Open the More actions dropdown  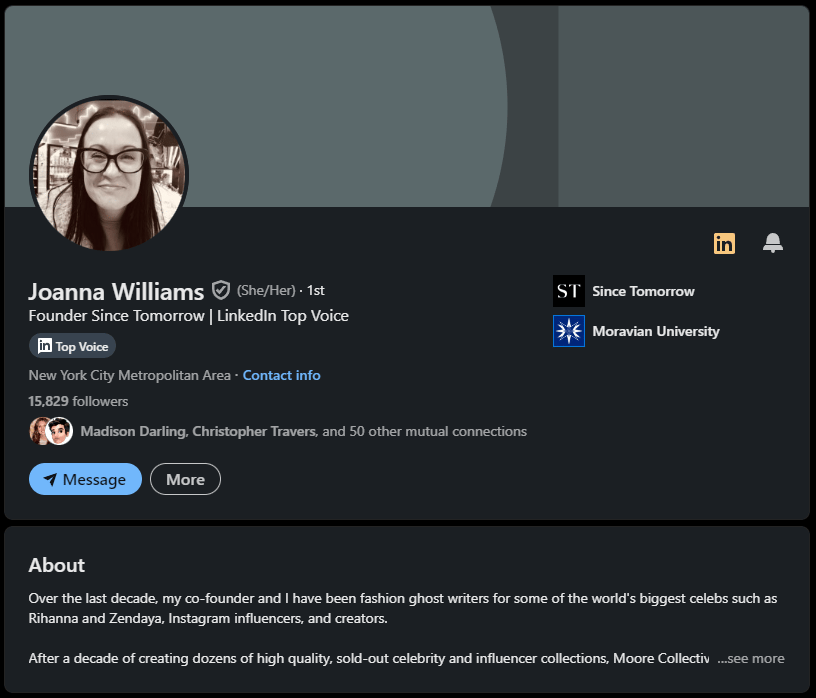[x=185, y=479]
